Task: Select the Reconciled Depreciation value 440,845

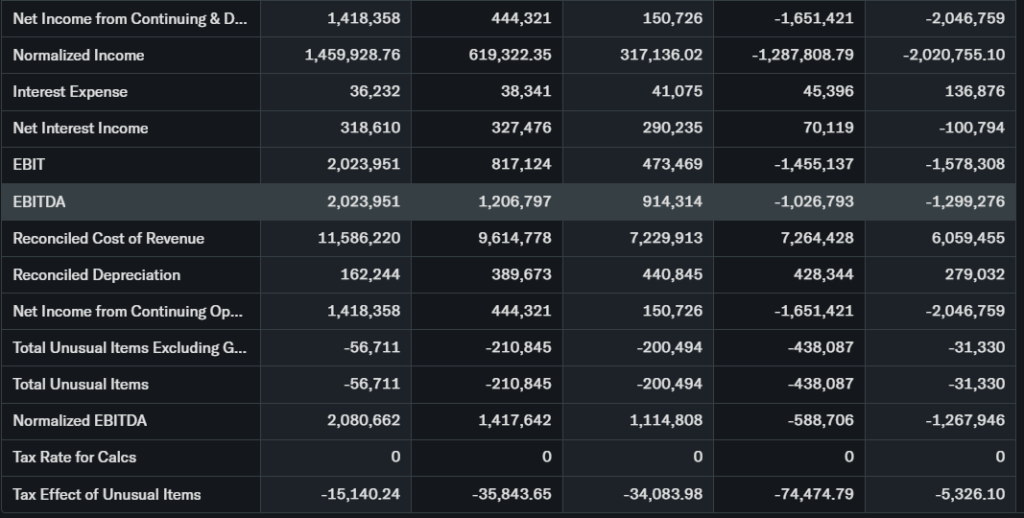Action: (x=670, y=275)
